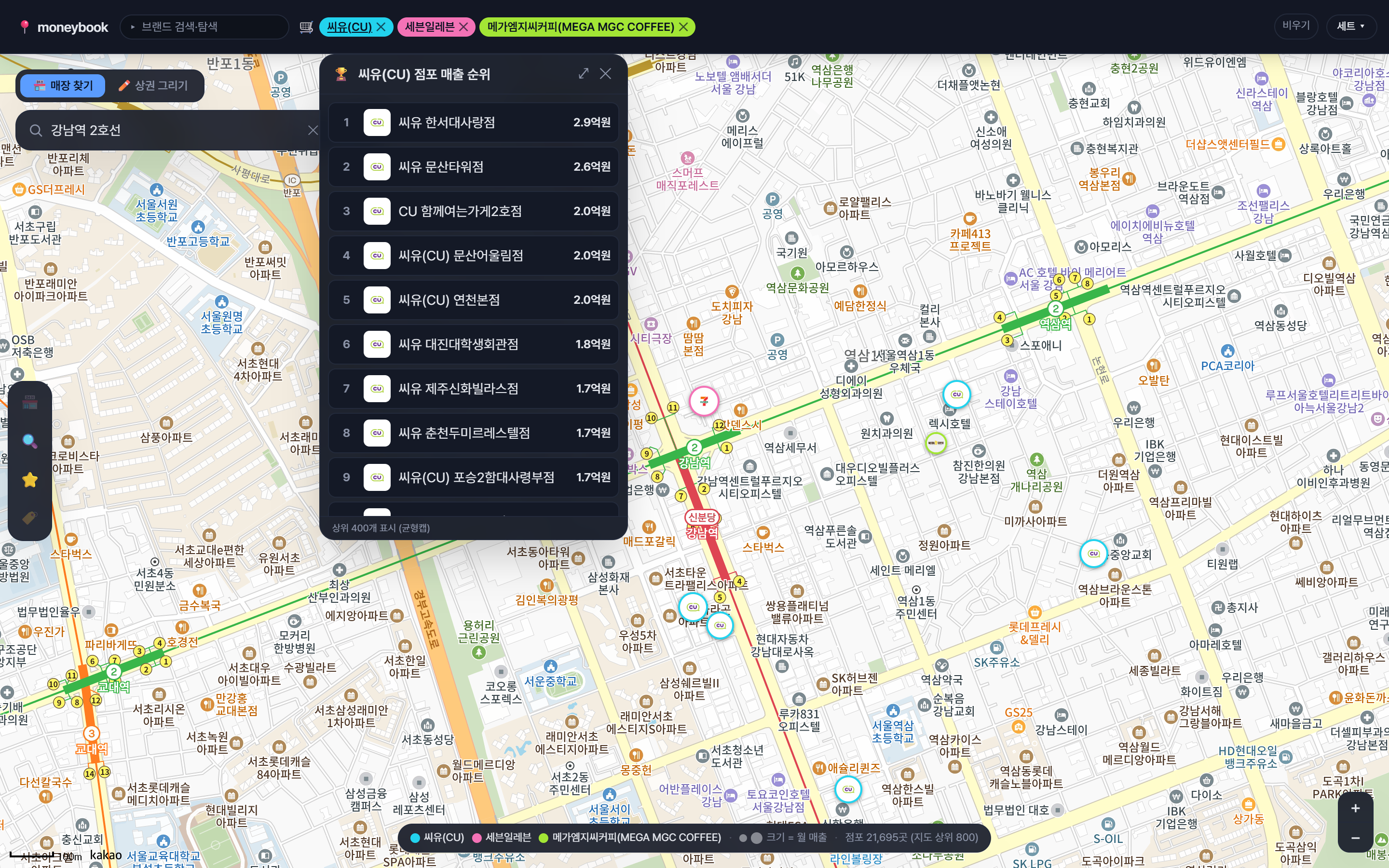1389x868 pixels.
Task: Click the CU marker near 렉시호텔
Action: (x=957, y=394)
